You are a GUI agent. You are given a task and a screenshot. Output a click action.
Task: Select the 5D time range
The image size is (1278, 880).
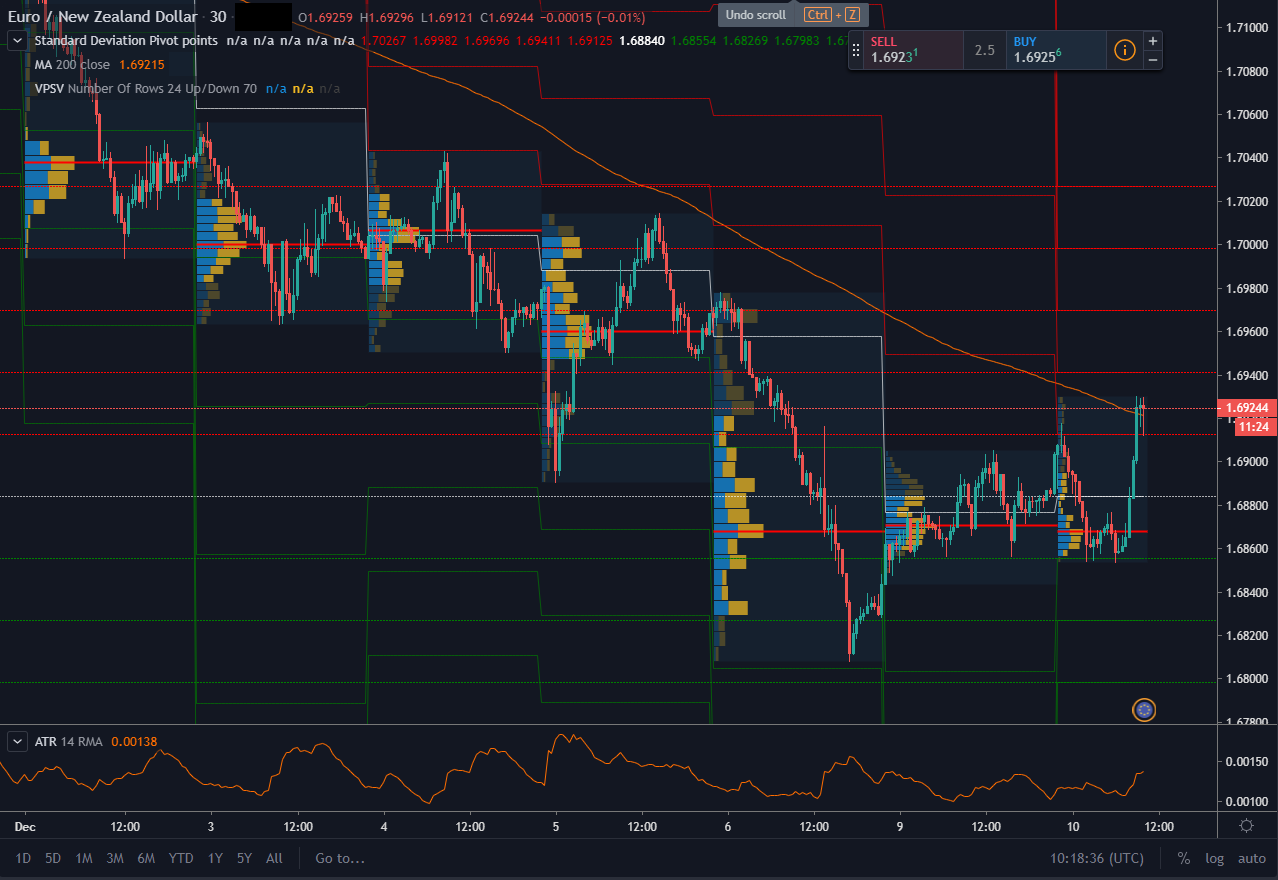click(x=53, y=858)
